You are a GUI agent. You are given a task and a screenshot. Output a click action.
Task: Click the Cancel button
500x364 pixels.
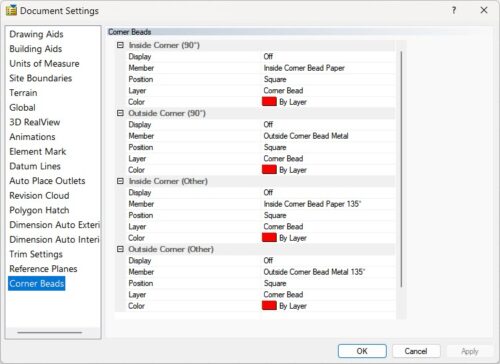pos(416,351)
